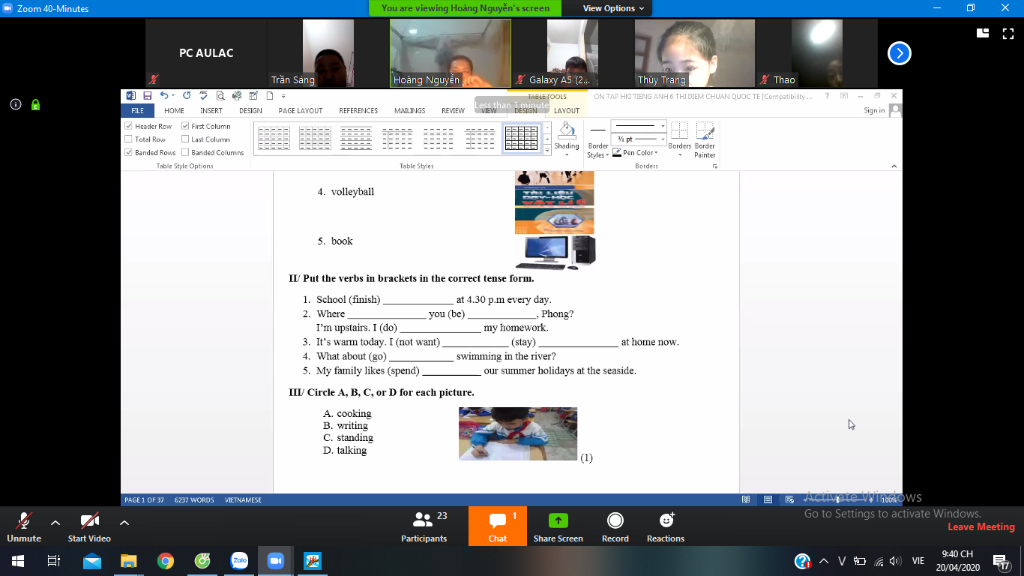Click VIETNAMESE language in status bar
The image size is (1024, 576).
coord(243,500)
